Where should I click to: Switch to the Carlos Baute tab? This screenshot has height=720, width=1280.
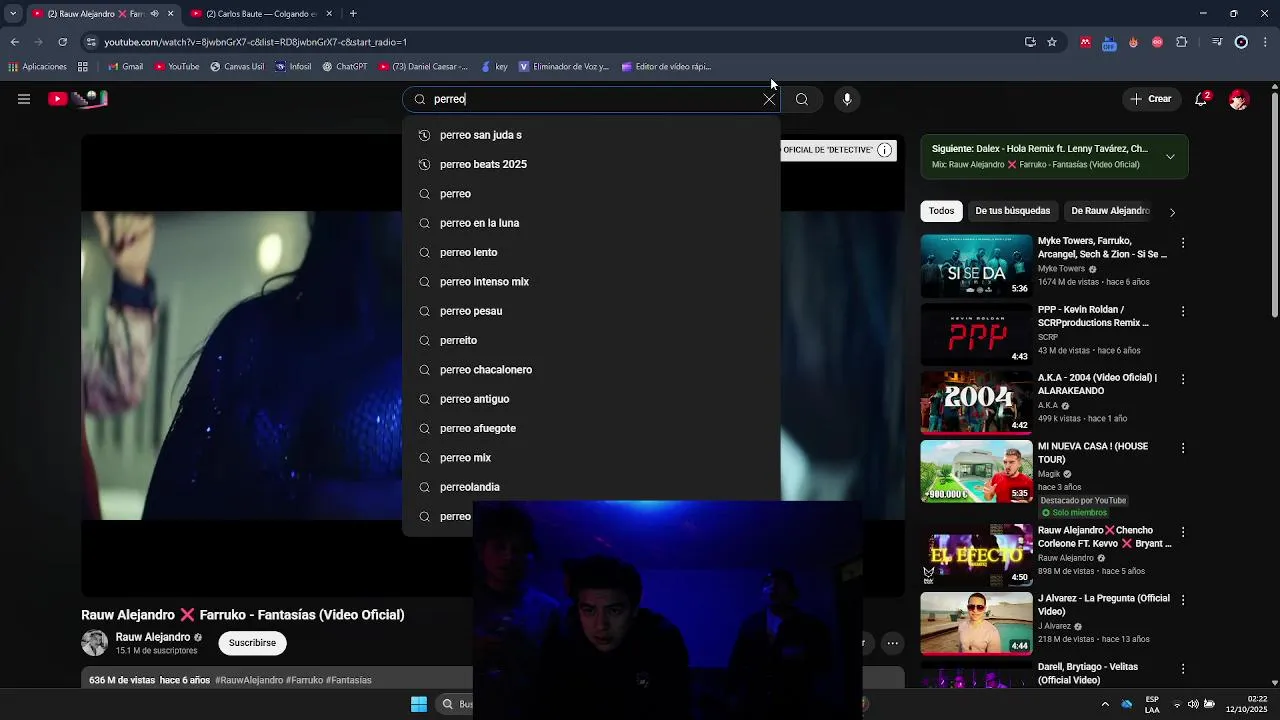coord(261,14)
